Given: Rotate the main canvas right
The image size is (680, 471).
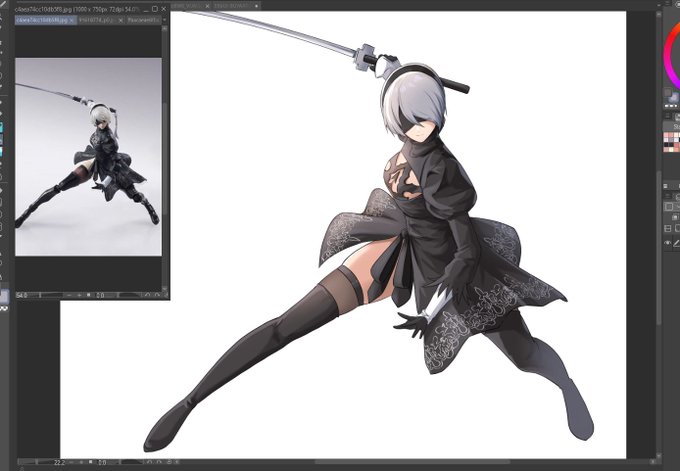Looking at the screenshot, I should (x=159, y=462).
